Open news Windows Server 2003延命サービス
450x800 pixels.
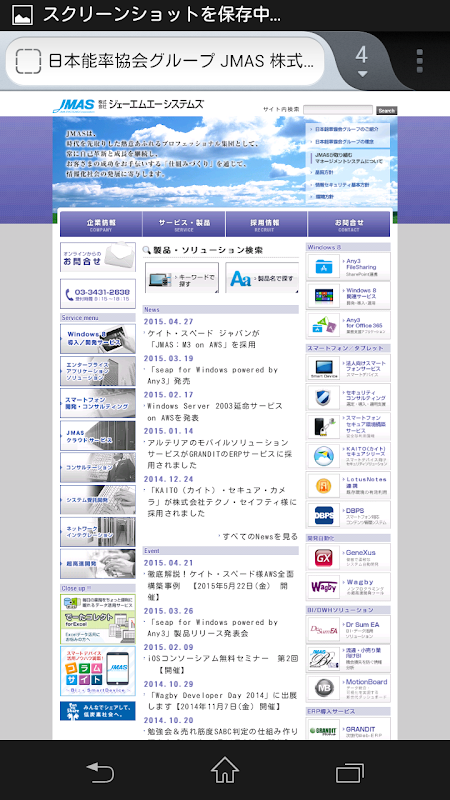214,412
